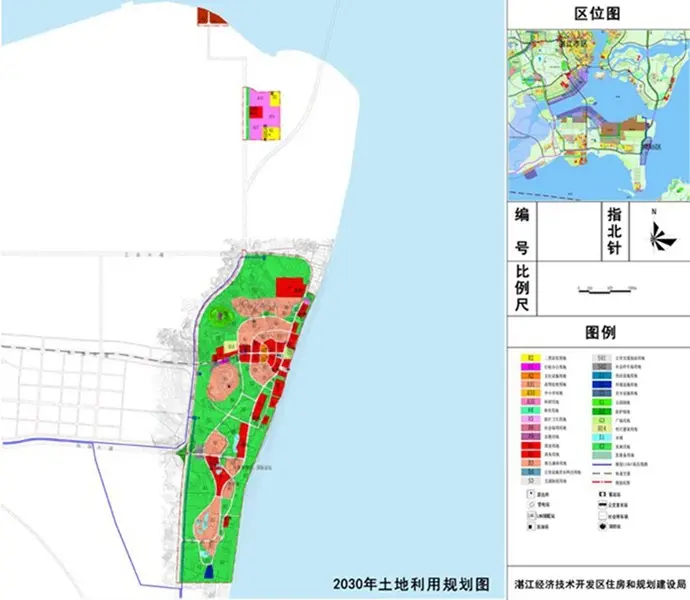The width and height of the screenshot is (690, 600).
Task: Pick the purple A9 legend swatch
Action: pos(531,436)
